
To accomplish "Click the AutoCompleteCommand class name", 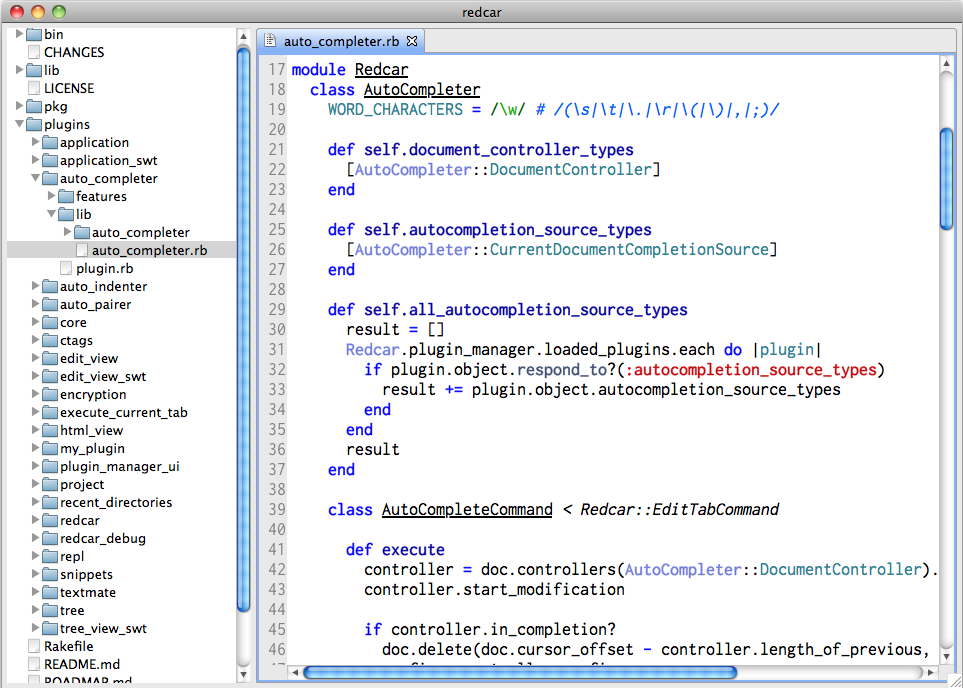I will 467,510.
